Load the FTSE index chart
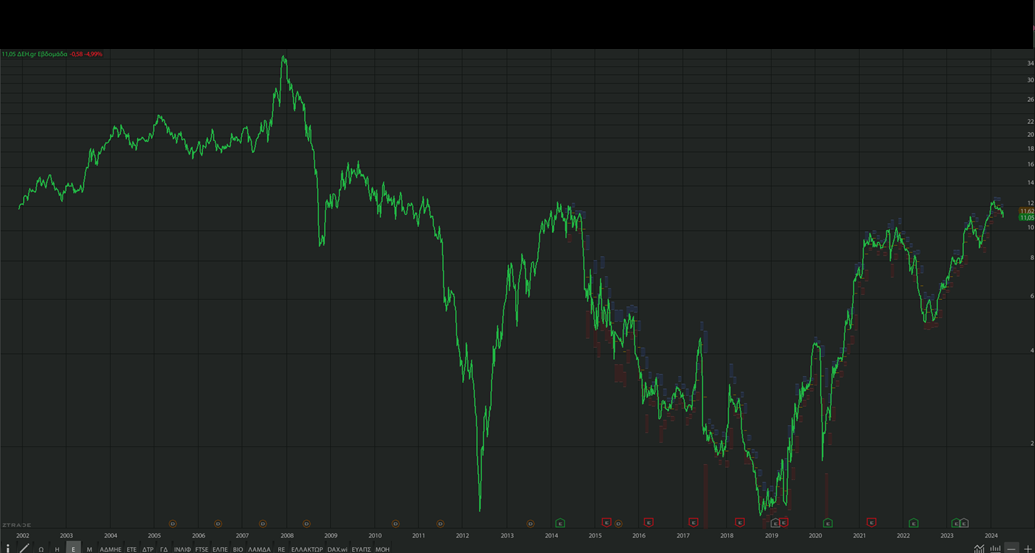 click(x=201, y=549)
